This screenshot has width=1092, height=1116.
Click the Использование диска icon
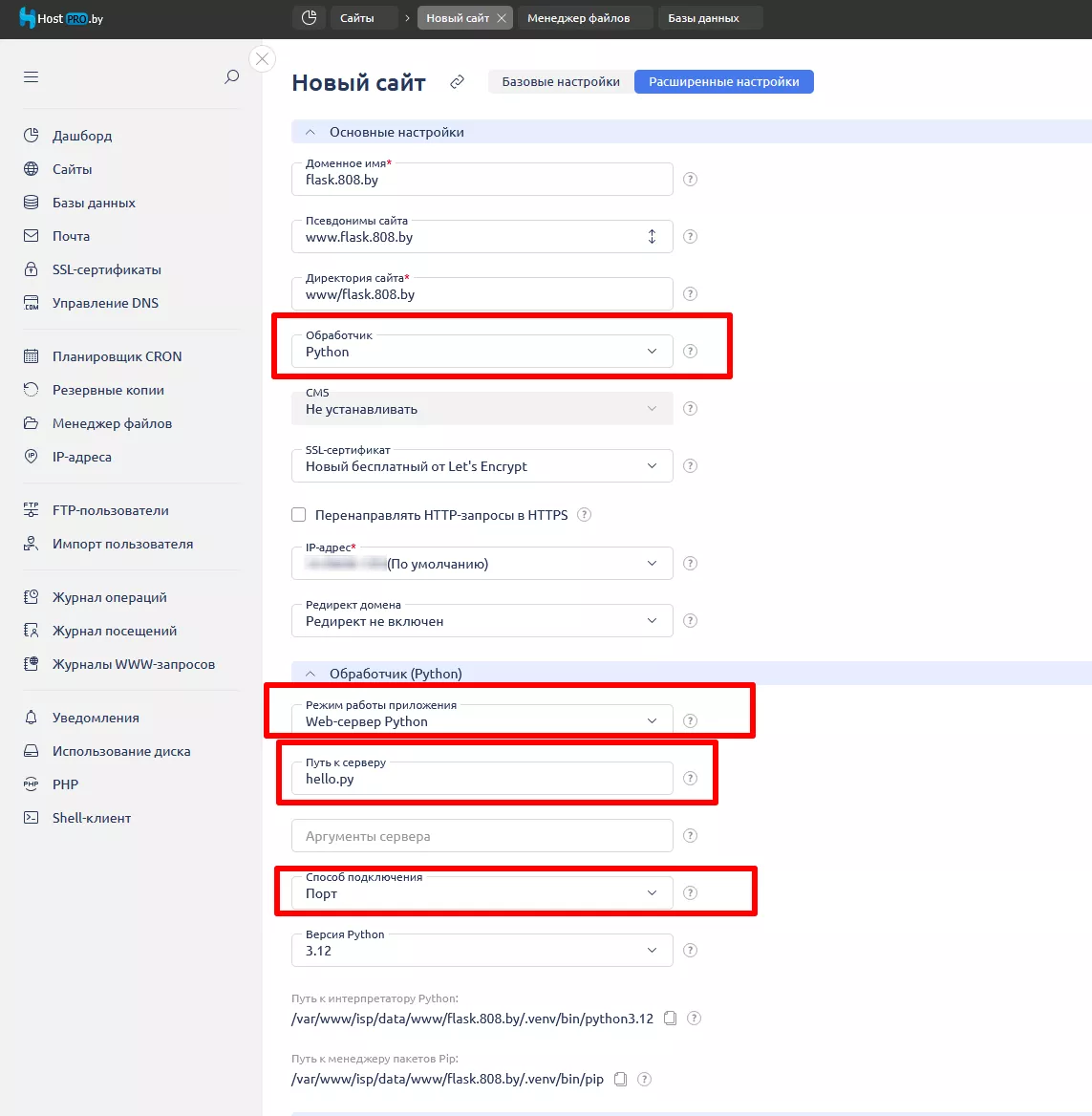coord(31,750)
